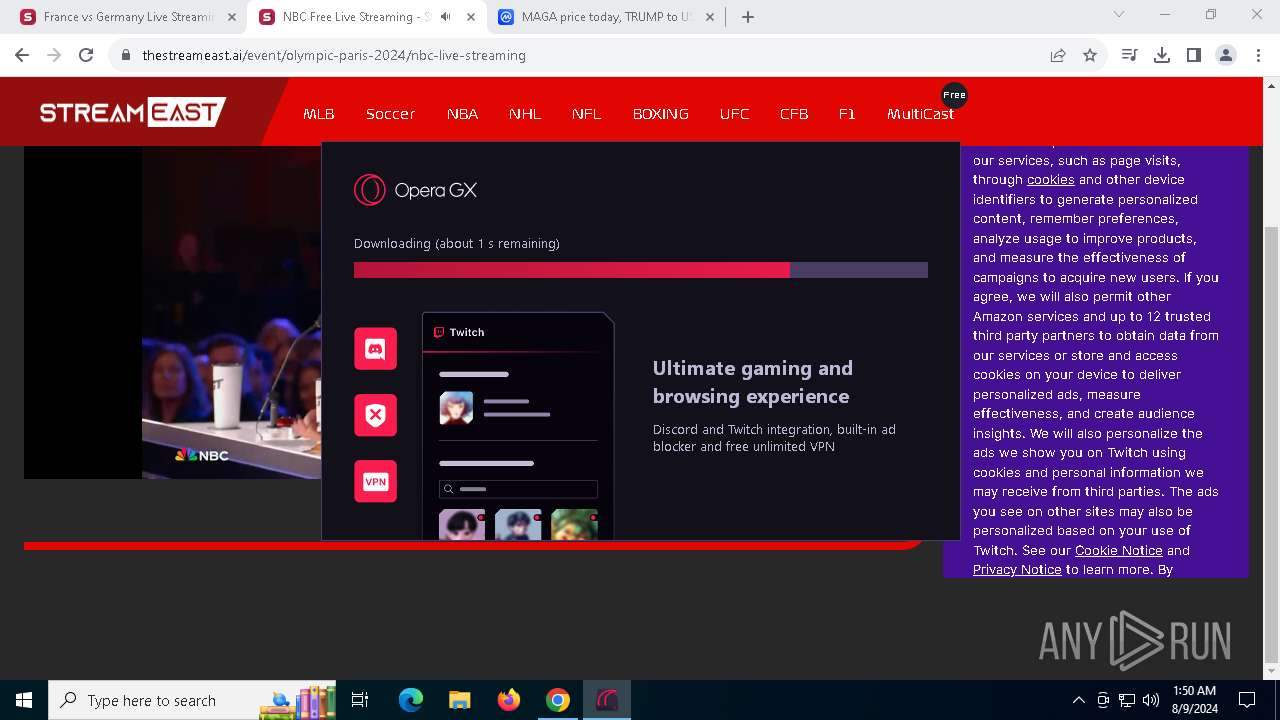Open the Windows Start menu
The image size is (1280, 720).
click(24, 700)
